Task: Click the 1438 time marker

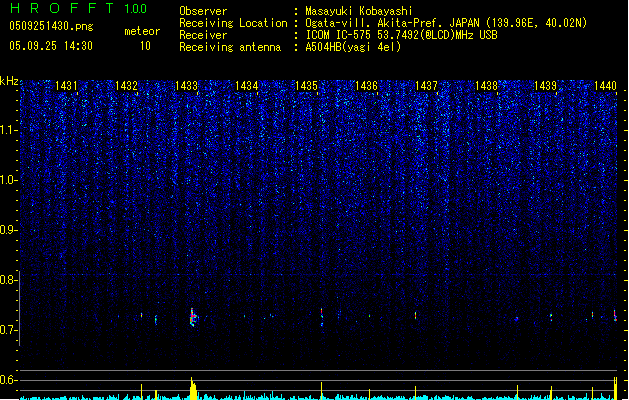Action: [x=486, y=86]
